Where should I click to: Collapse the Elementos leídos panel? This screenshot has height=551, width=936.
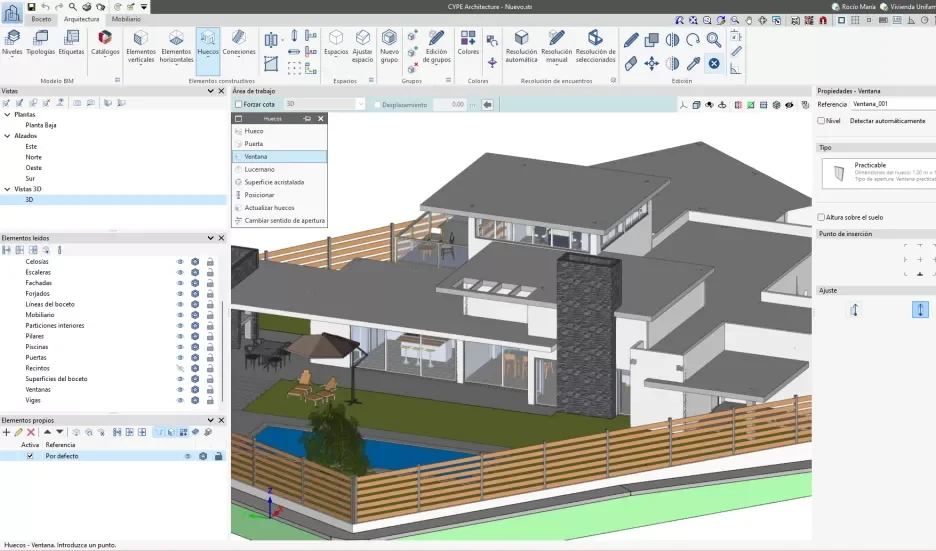click(x=209, y=238)
